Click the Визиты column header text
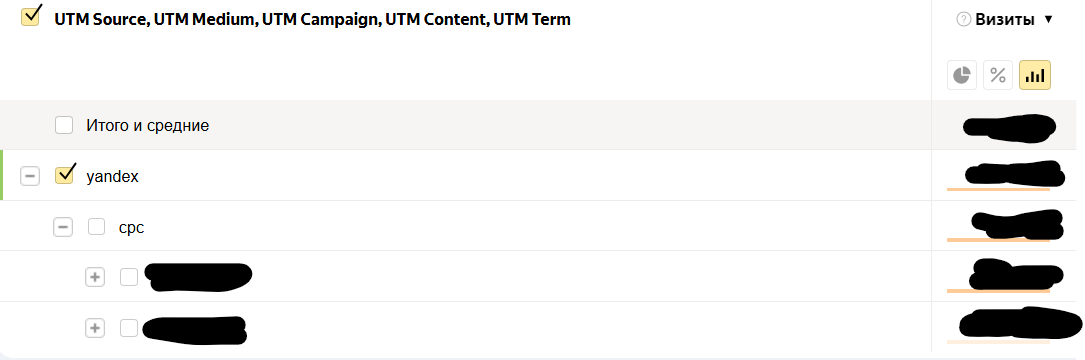Image resolution: width=1085 pixels, height=360 pixels. click(x=1005, y=20)
